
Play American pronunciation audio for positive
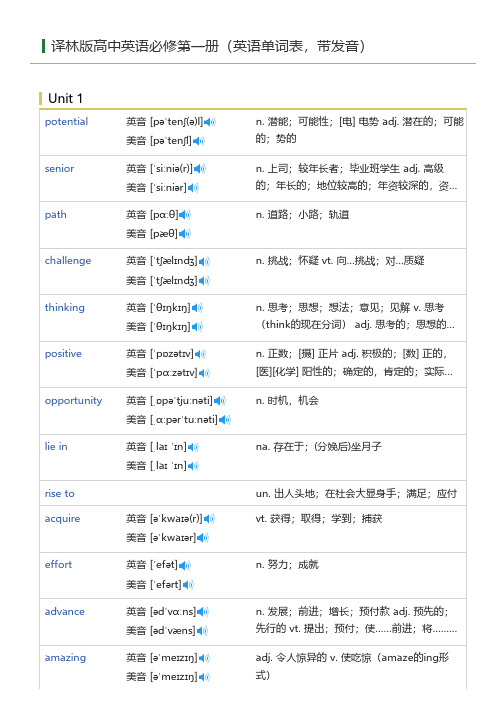click(x=204, y=373)
